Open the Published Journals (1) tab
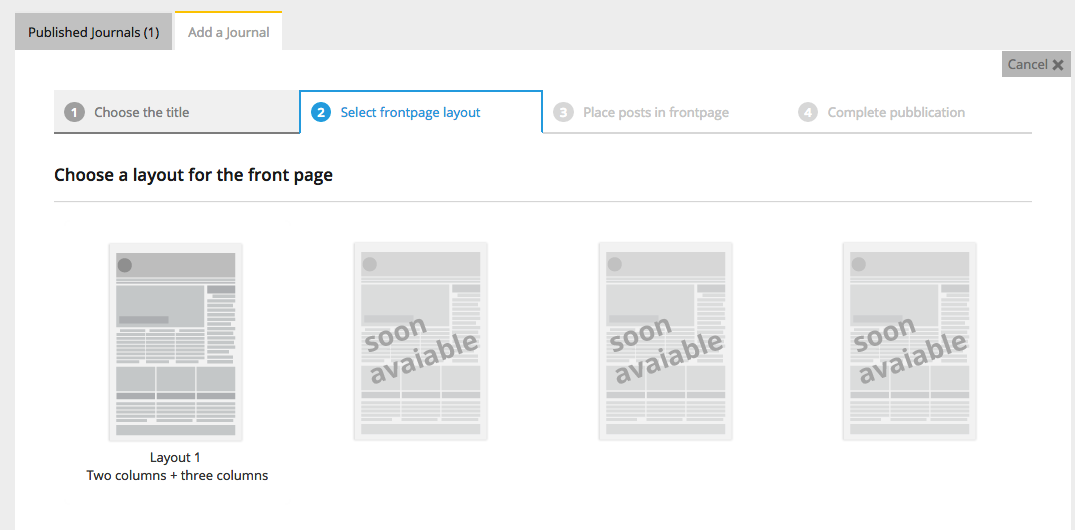 coord(93,32)
